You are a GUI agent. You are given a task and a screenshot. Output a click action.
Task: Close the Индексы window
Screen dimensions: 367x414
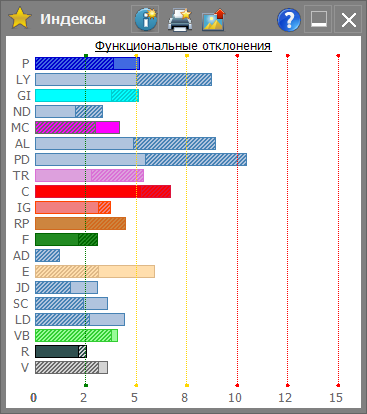[349, 20]
